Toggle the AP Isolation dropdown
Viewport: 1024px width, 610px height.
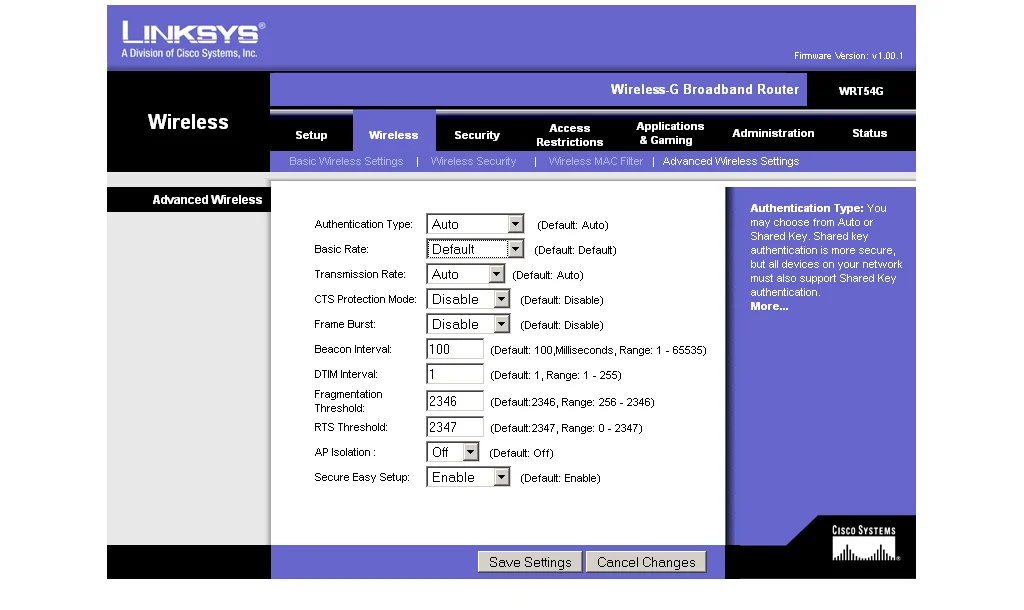click(x=452, y=452)
